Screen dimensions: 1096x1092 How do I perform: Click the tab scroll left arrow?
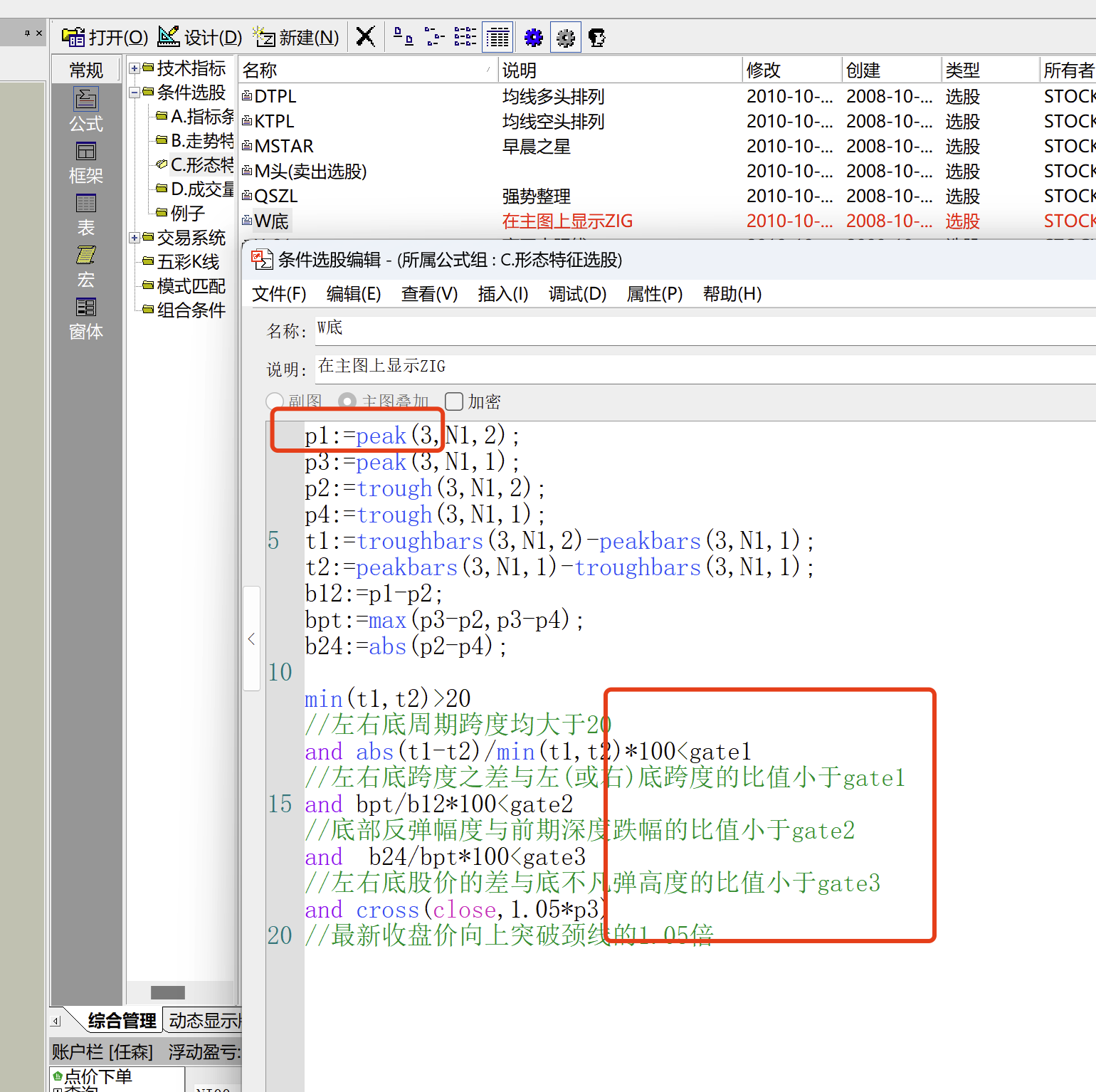pyautogui.click(x=56, y=1021)
